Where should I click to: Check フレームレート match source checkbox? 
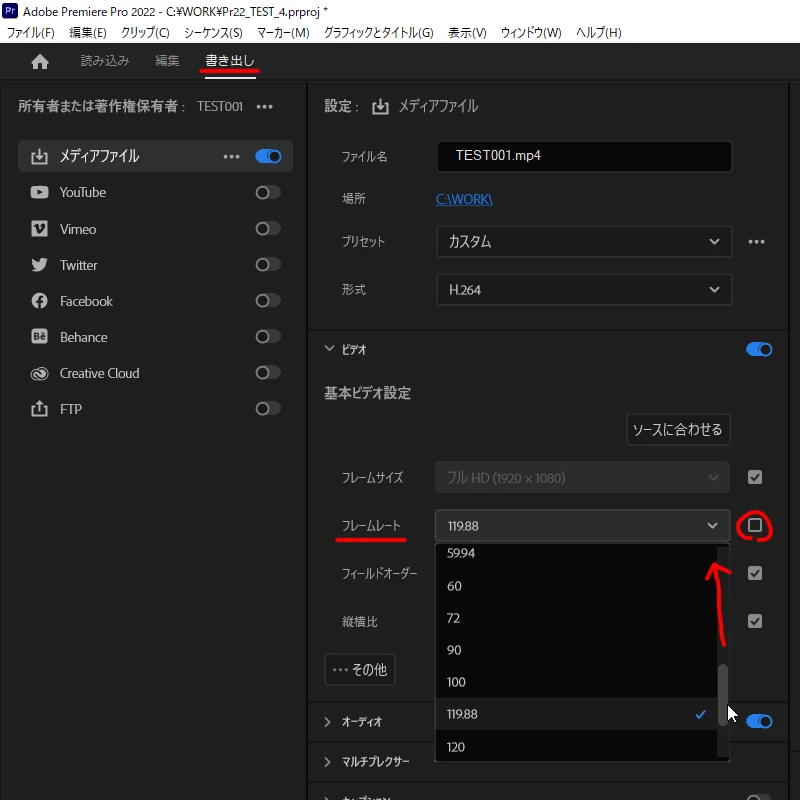click(x=755, y=525)
